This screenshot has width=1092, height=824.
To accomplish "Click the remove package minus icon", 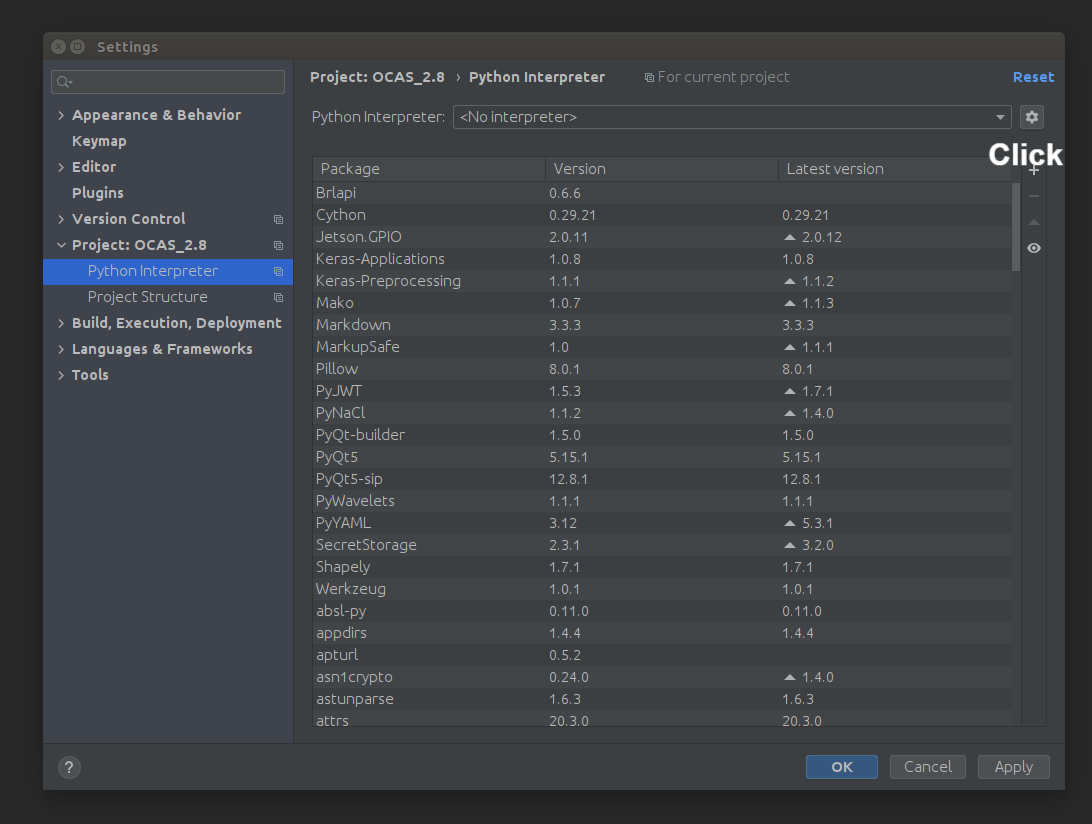I will (1034, 196).
